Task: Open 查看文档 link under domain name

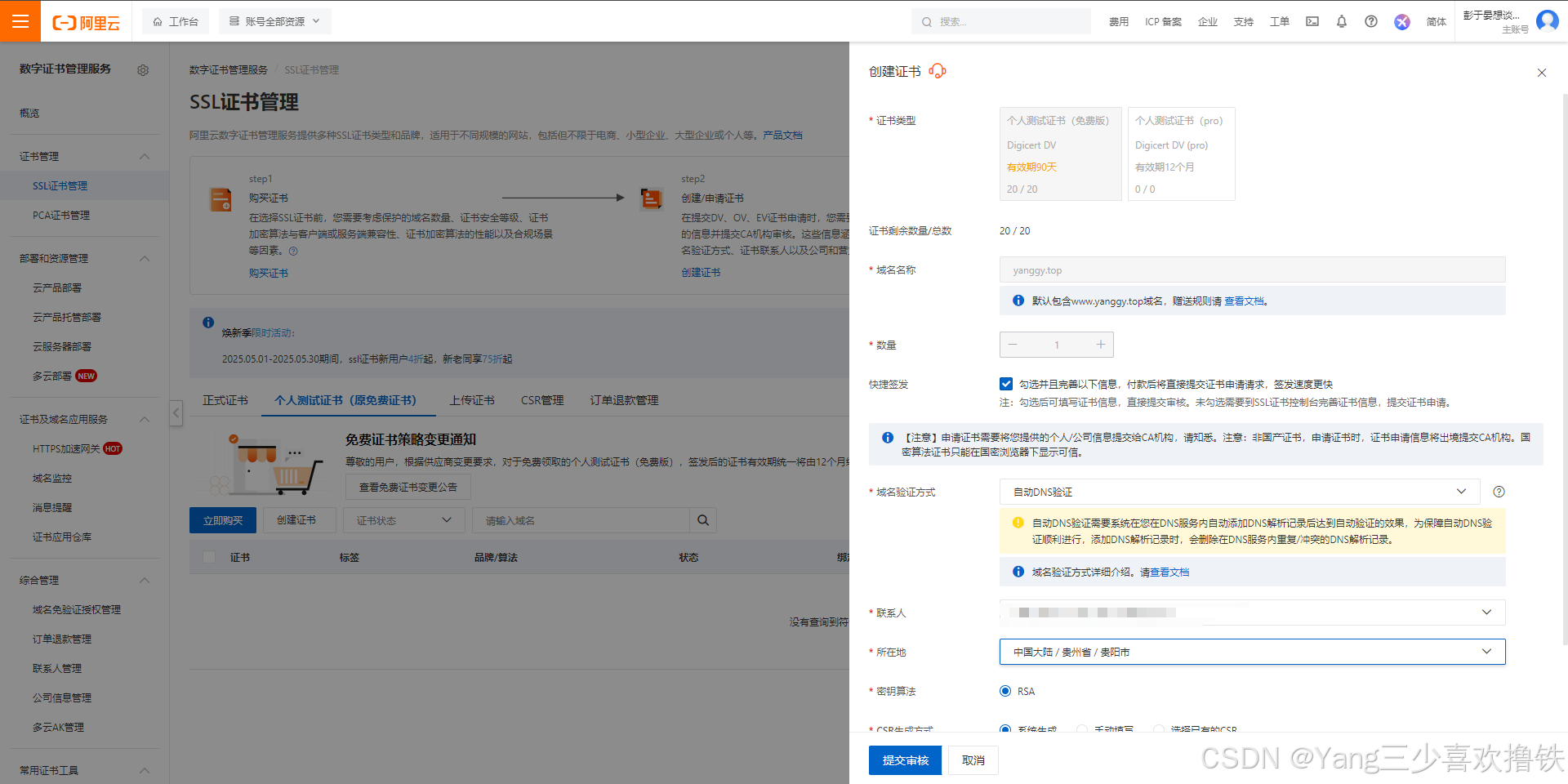Action: tap(1244, 301)
